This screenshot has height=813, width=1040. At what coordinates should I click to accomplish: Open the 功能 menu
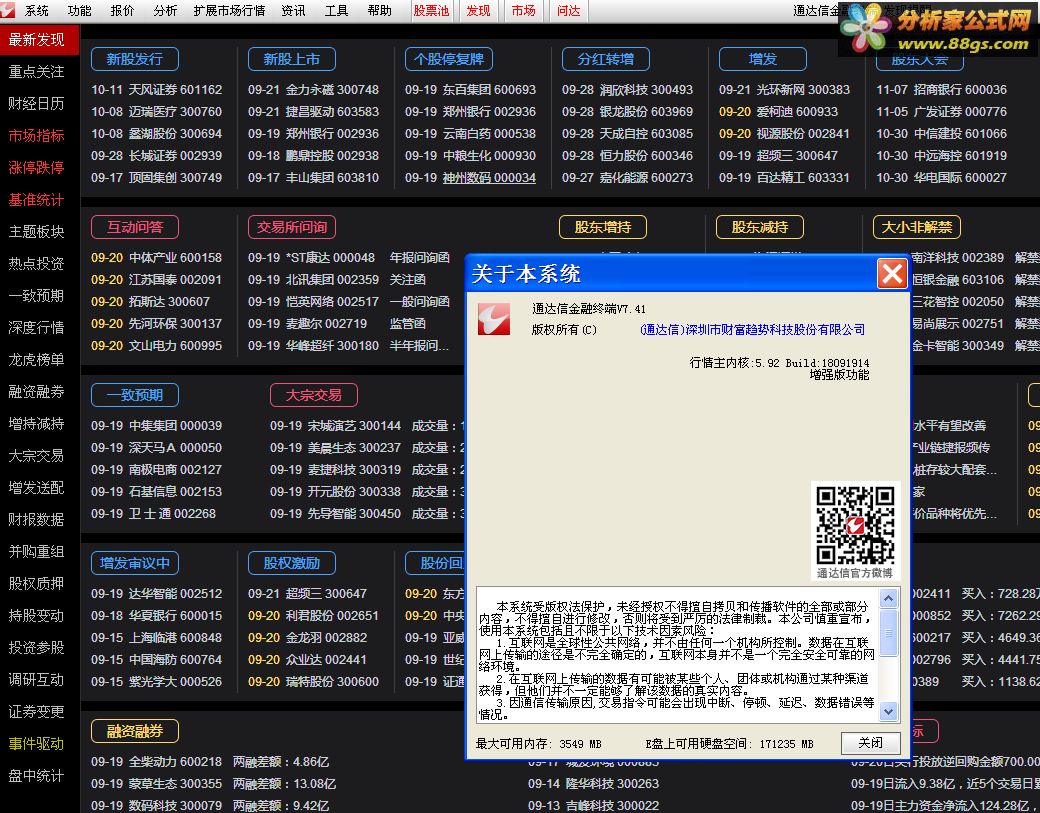click(80, 11)
